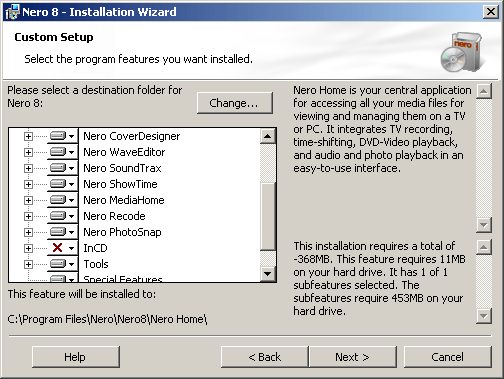
Task: Click the install path C:\Program Files\Nero text
Action: (x=107, y=319)
